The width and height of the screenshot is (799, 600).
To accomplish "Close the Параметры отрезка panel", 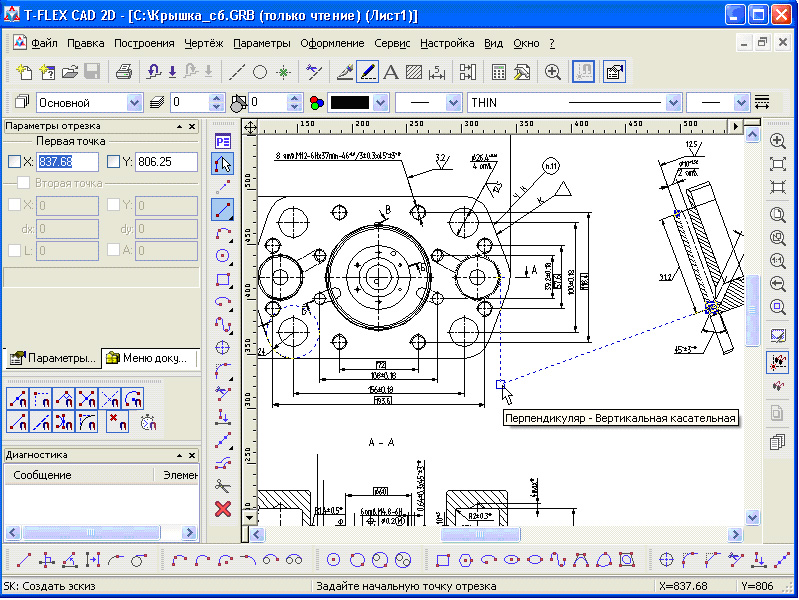I will pyautogui.click(x=192, y=126).
